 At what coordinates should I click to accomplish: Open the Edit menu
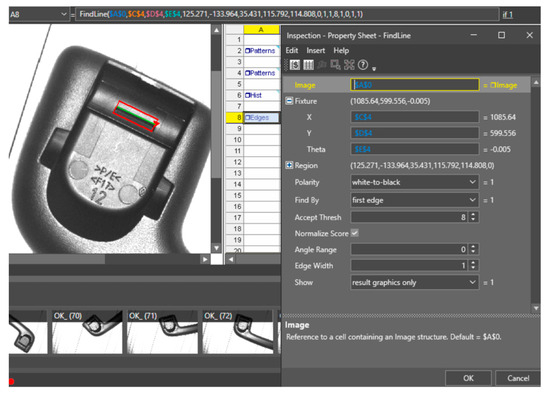[x=292, y=51]
